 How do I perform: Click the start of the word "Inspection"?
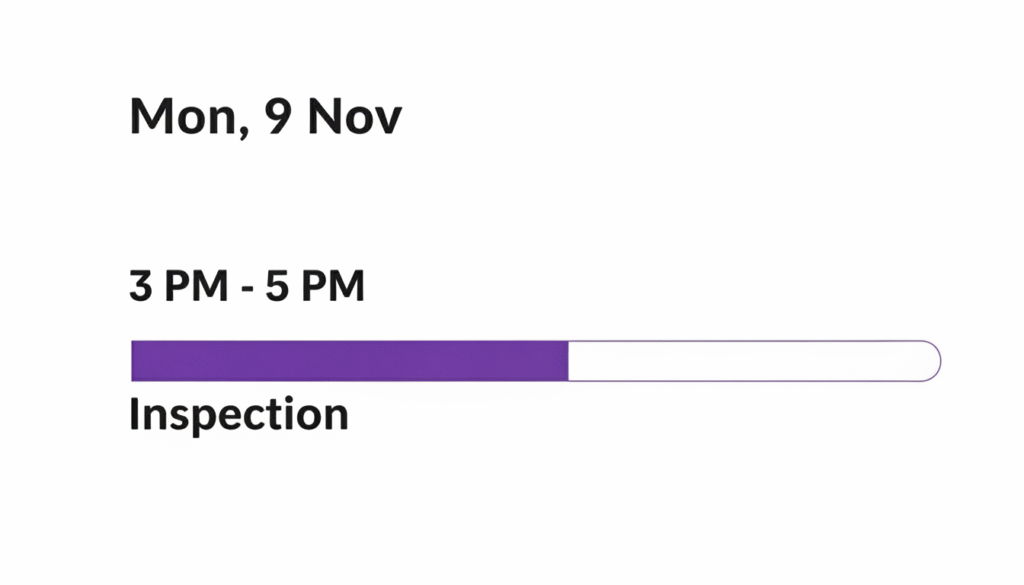135,415
